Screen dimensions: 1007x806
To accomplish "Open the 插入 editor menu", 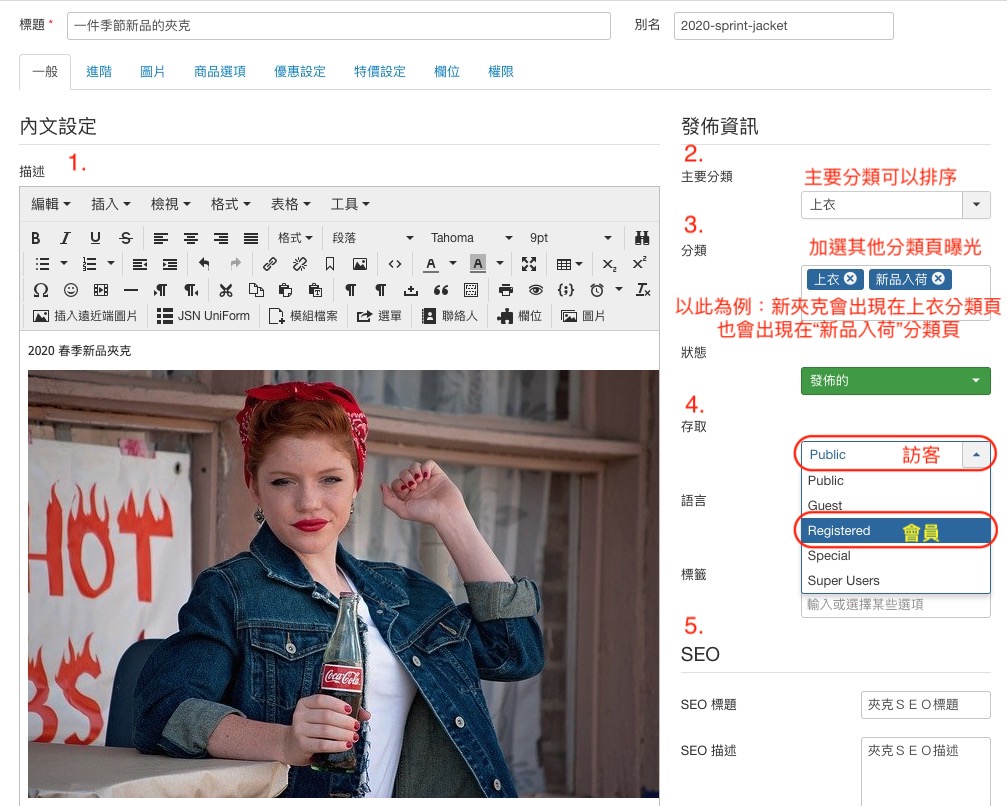I will coord(110,204).
